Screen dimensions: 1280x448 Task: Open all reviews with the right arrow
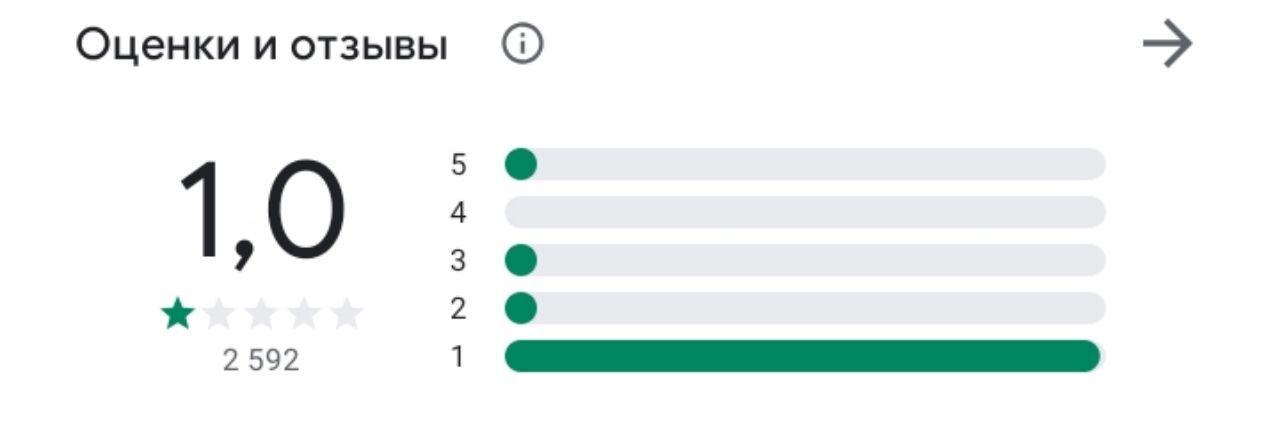1167,46
